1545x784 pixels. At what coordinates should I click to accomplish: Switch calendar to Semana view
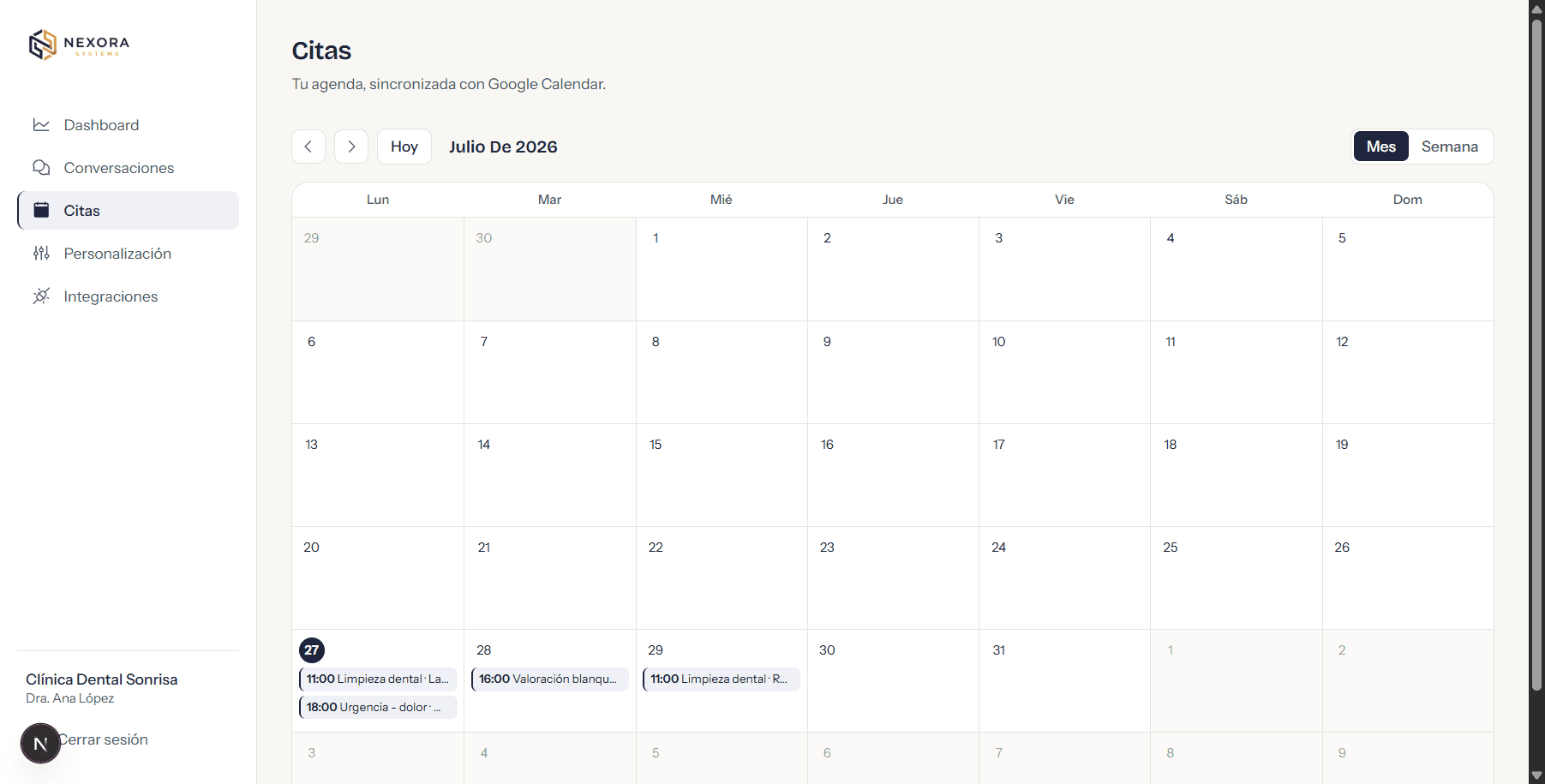click(1450, 147)
